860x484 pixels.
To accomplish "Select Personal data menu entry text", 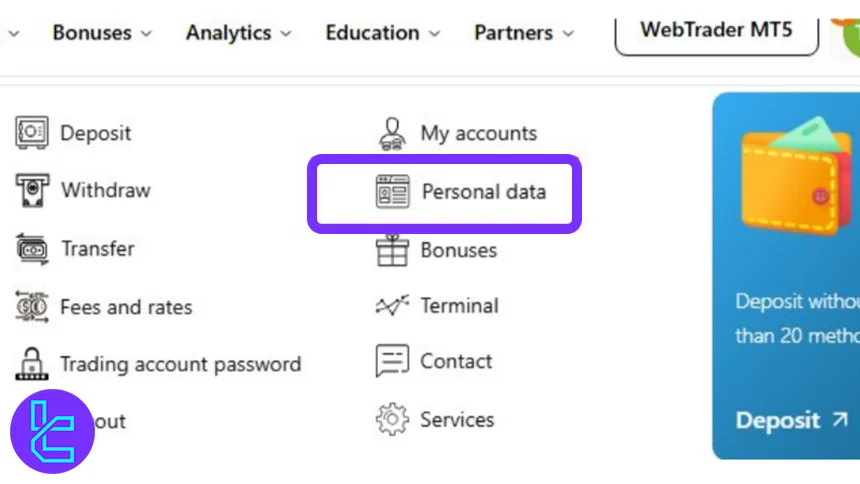I will [x=484, y=191].
